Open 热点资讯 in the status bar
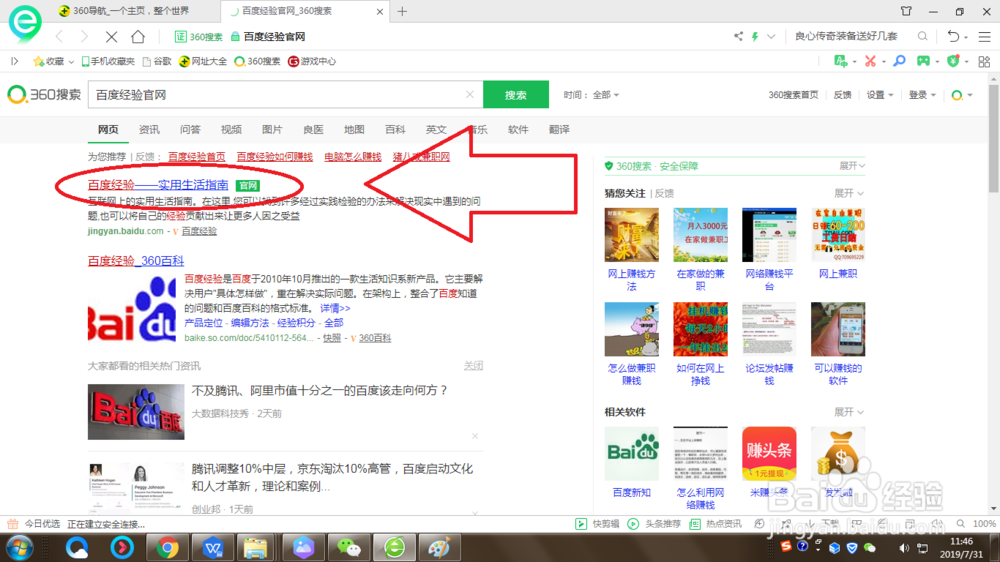This screenshot has width=1000, height=562. 716,524
